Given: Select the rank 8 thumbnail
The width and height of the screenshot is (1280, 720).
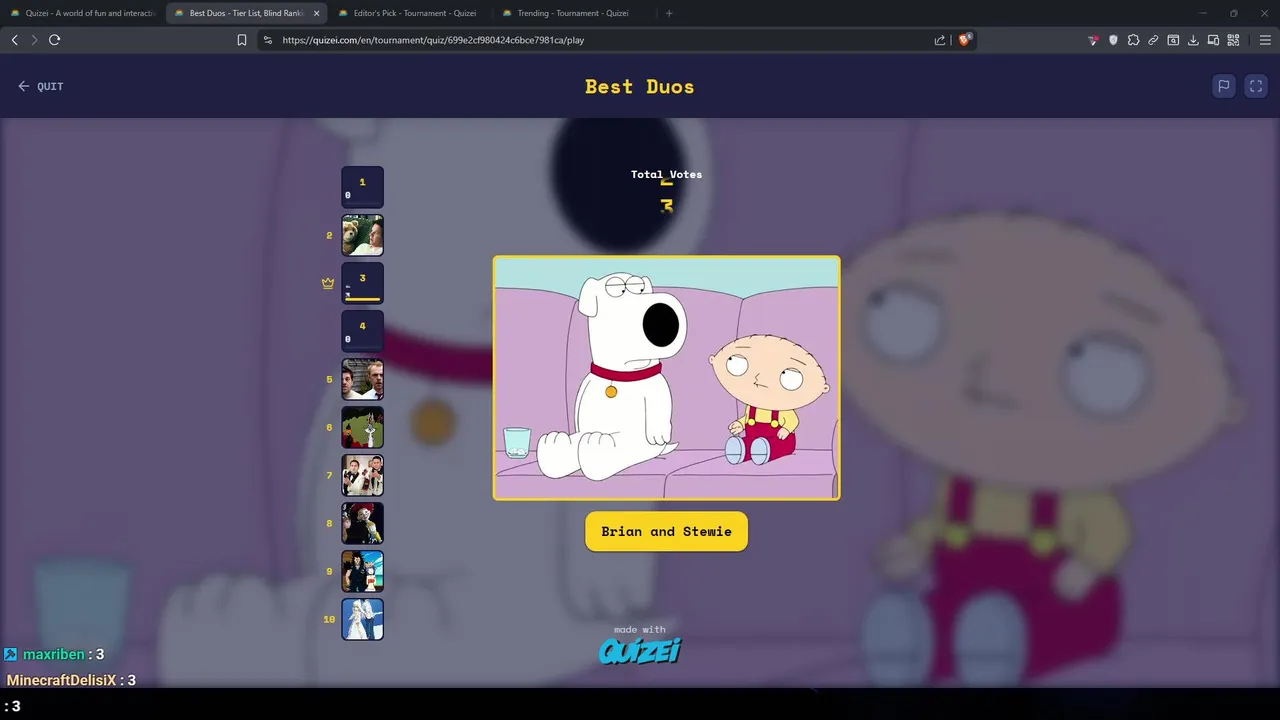Looking at the screenshot, I should coord(362,523).
